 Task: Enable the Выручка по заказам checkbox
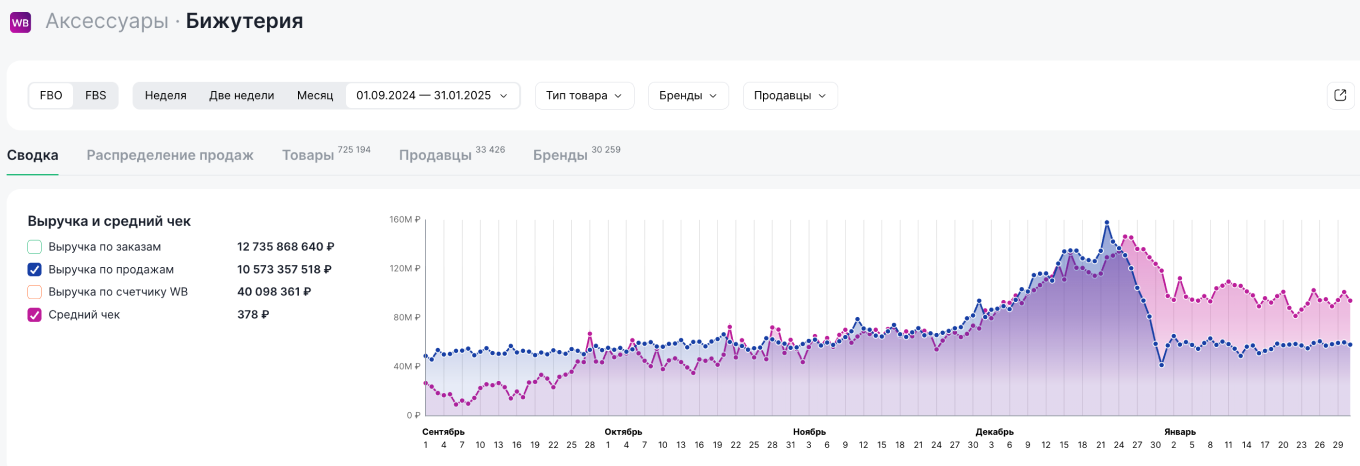click(35, 246)
